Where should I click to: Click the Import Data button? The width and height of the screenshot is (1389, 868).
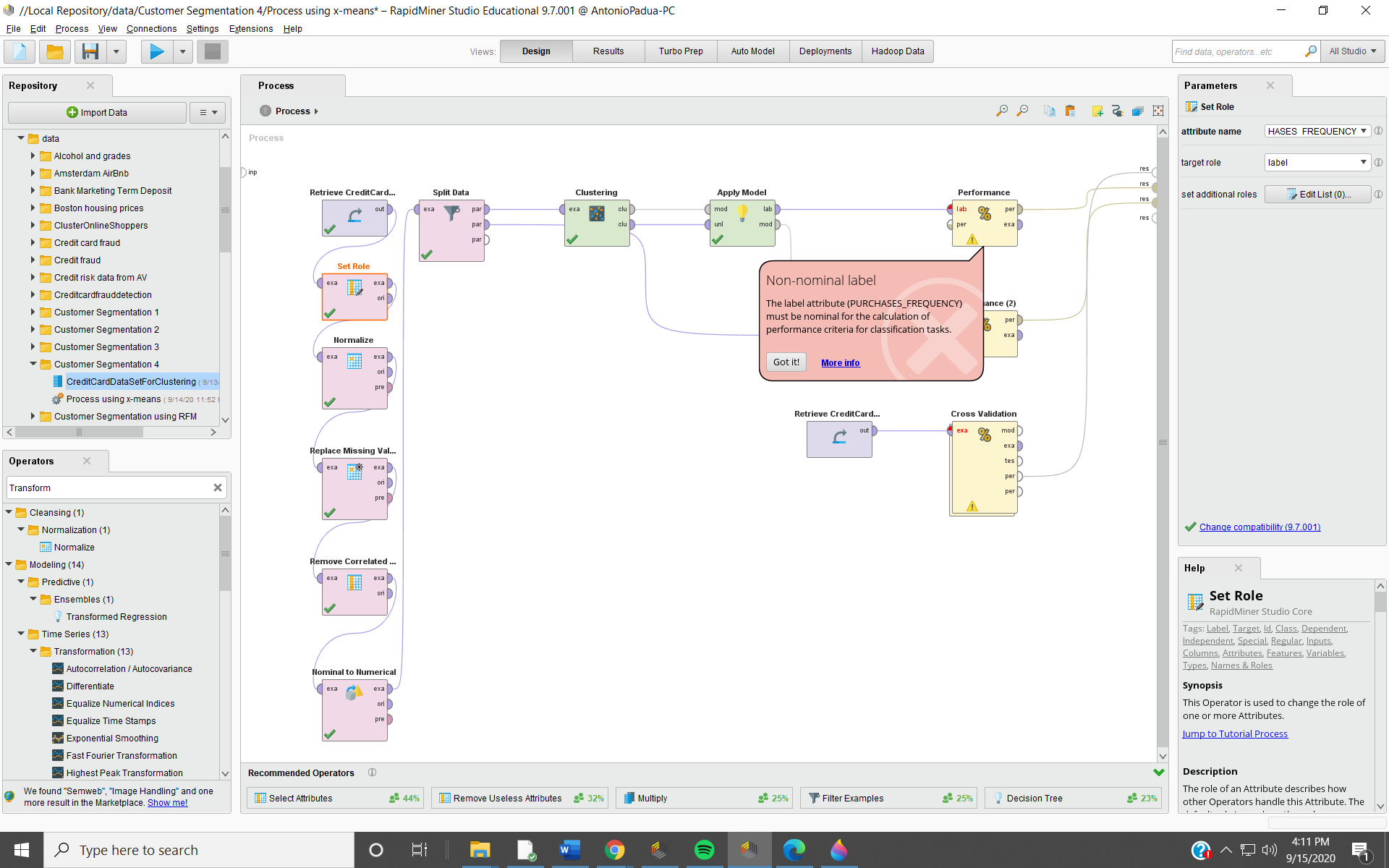(x=97, y=112)
